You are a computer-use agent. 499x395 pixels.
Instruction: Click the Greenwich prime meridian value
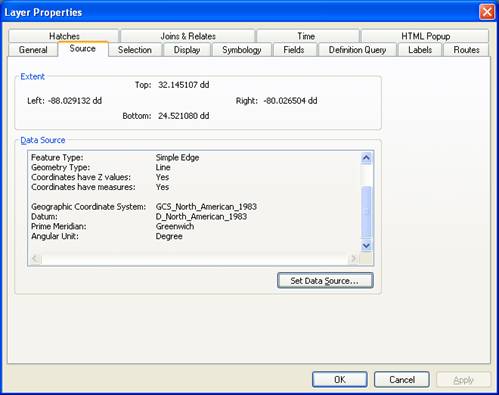175,226
